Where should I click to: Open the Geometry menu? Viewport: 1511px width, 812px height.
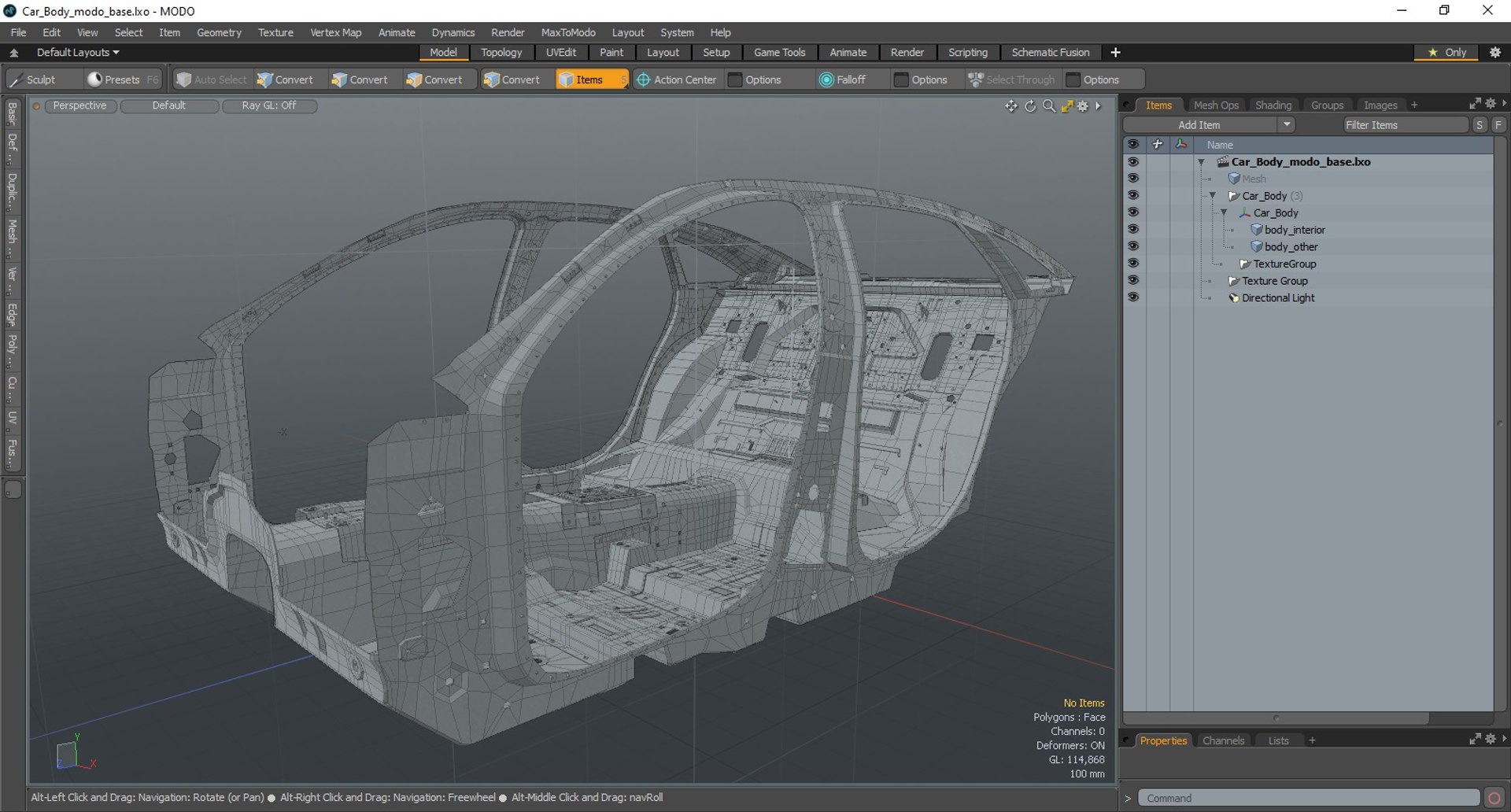pos(219,32)
